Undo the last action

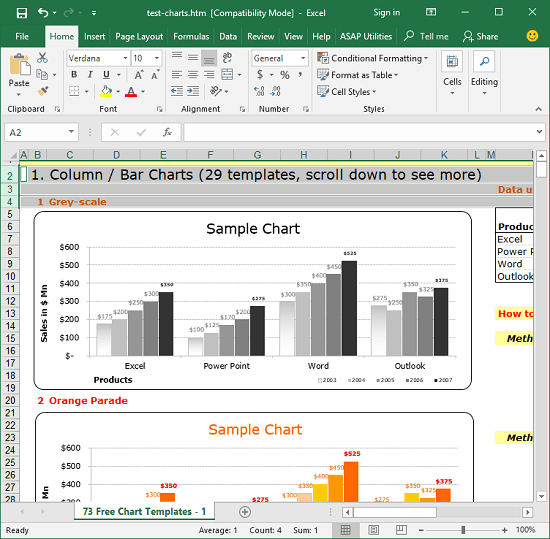[43, 13]
